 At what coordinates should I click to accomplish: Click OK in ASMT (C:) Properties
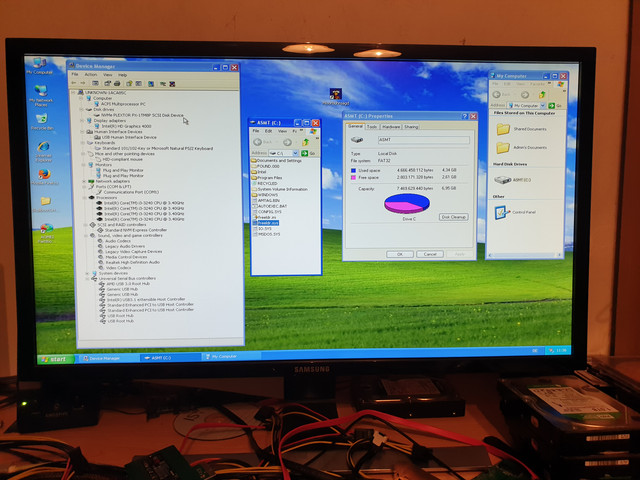(x=400, y=254)
